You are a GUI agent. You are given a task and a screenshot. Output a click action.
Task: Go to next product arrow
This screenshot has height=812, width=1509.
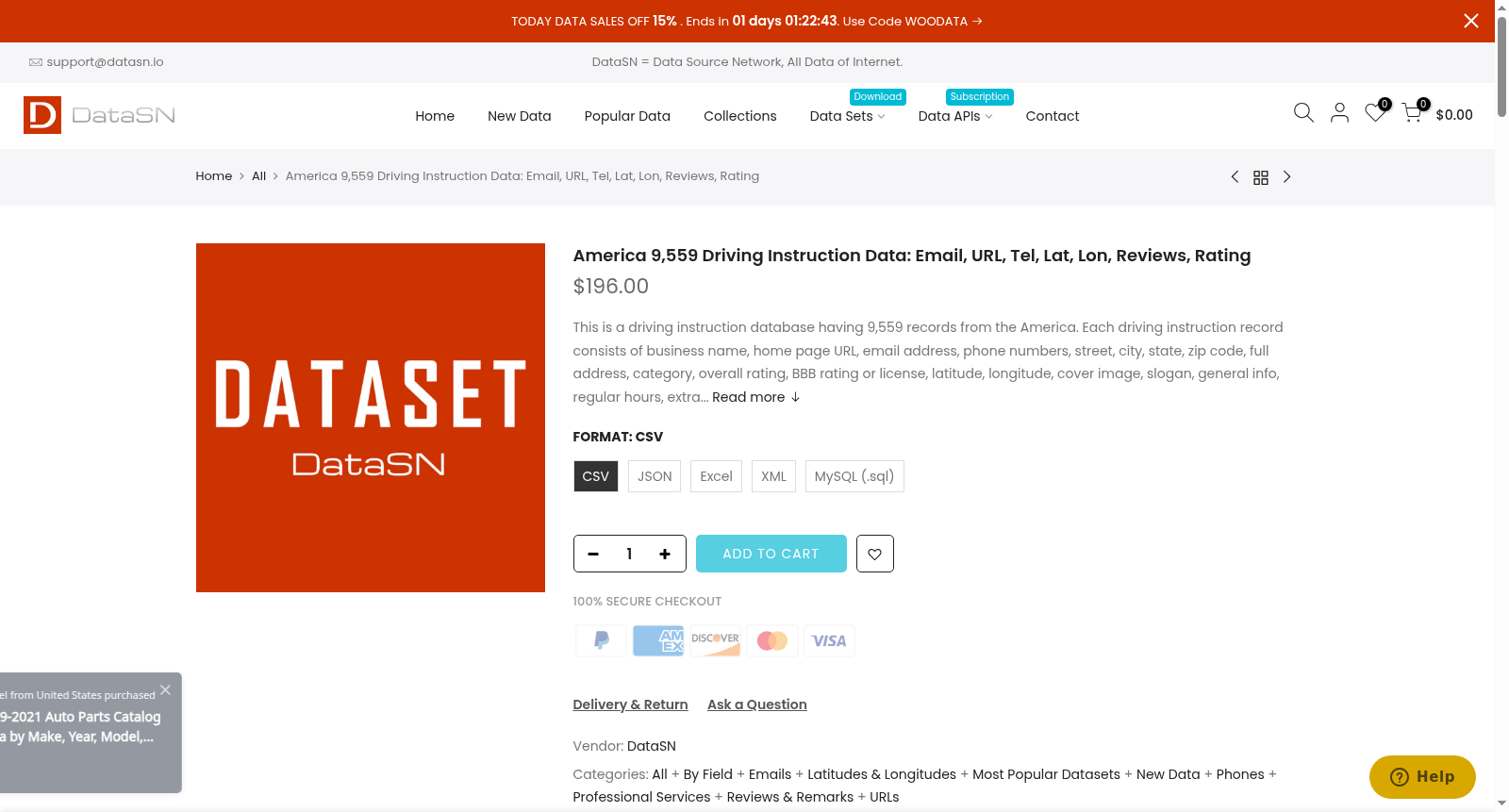1286,177
